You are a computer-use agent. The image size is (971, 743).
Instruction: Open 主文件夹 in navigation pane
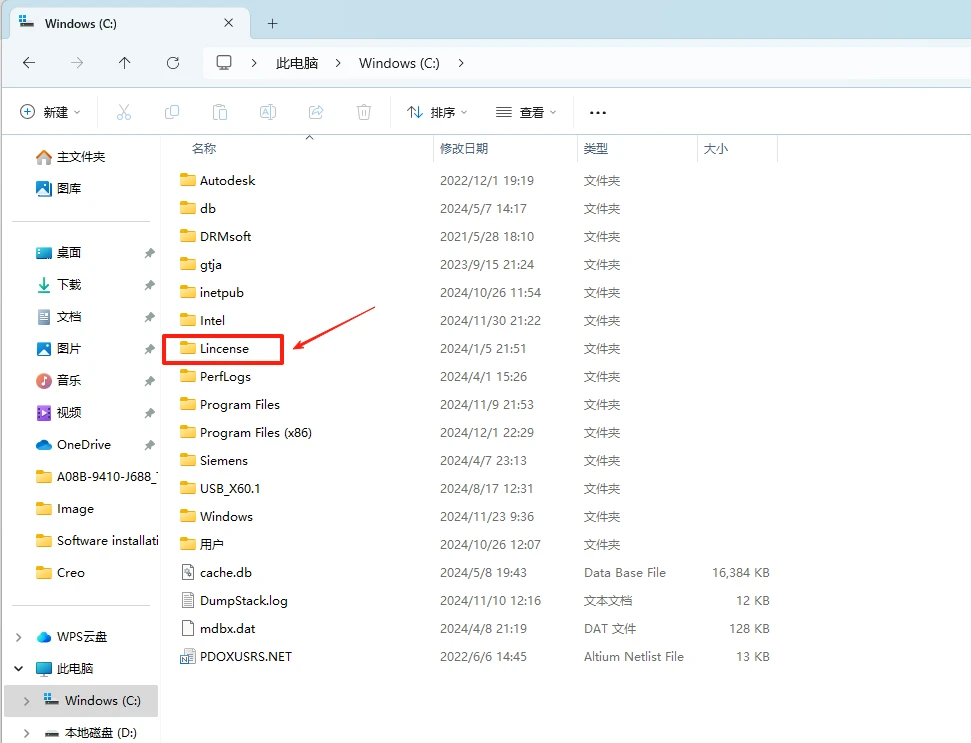71,157
